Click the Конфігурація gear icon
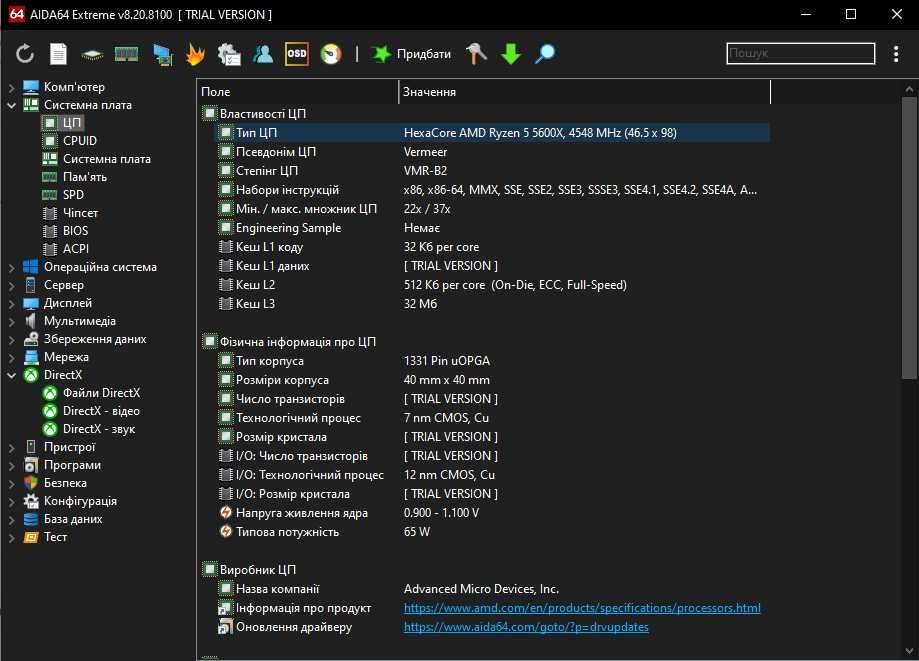 coord(30,502)
